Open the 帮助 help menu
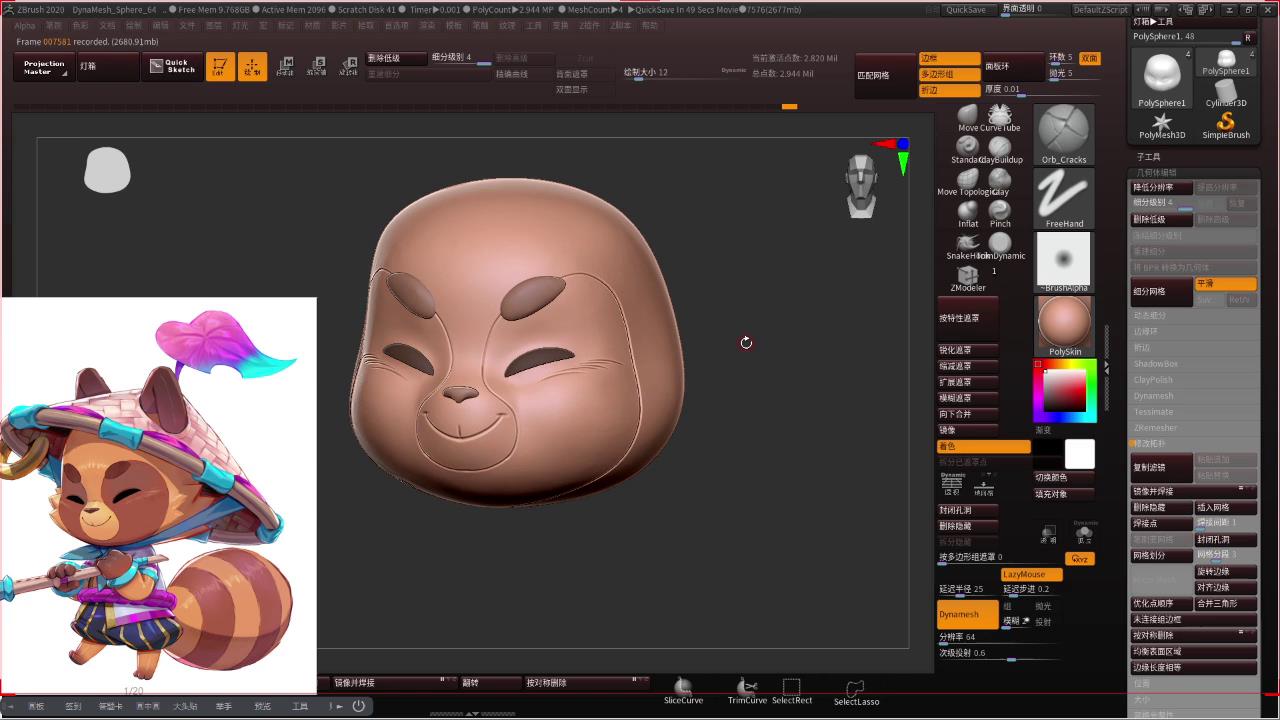This screenshot has height=720, width=1280. coord(650,25)
